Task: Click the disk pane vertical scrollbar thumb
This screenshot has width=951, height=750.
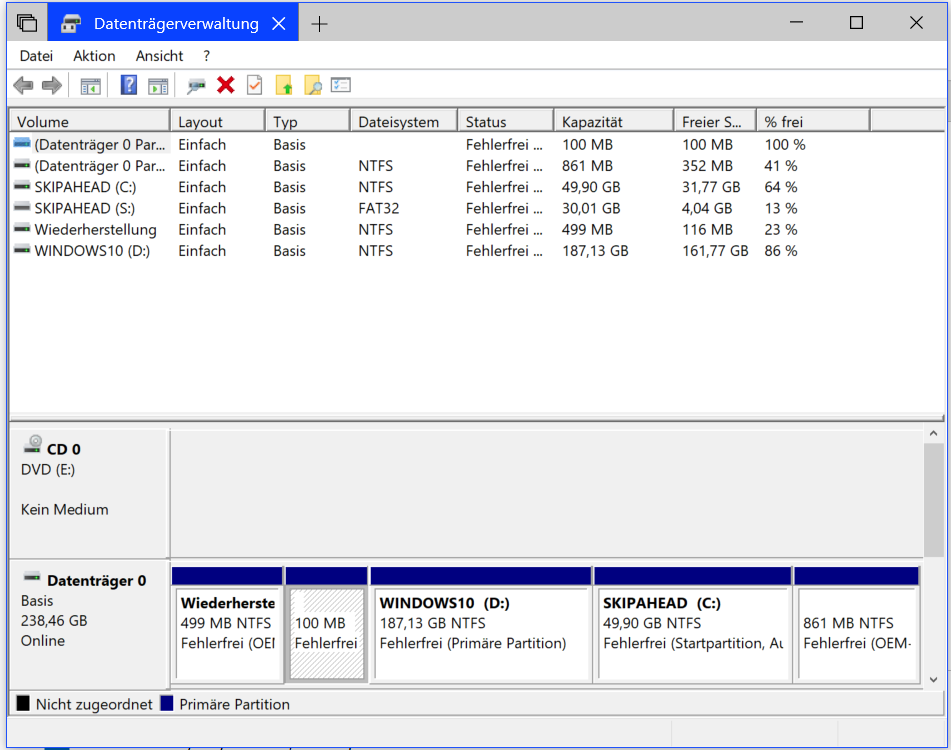Action: (x=933, y=500)
